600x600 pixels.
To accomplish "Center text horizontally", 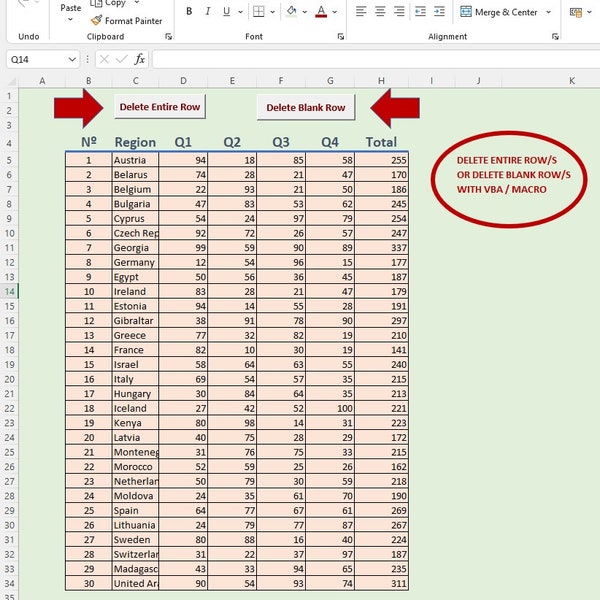I will coord(380,12).
